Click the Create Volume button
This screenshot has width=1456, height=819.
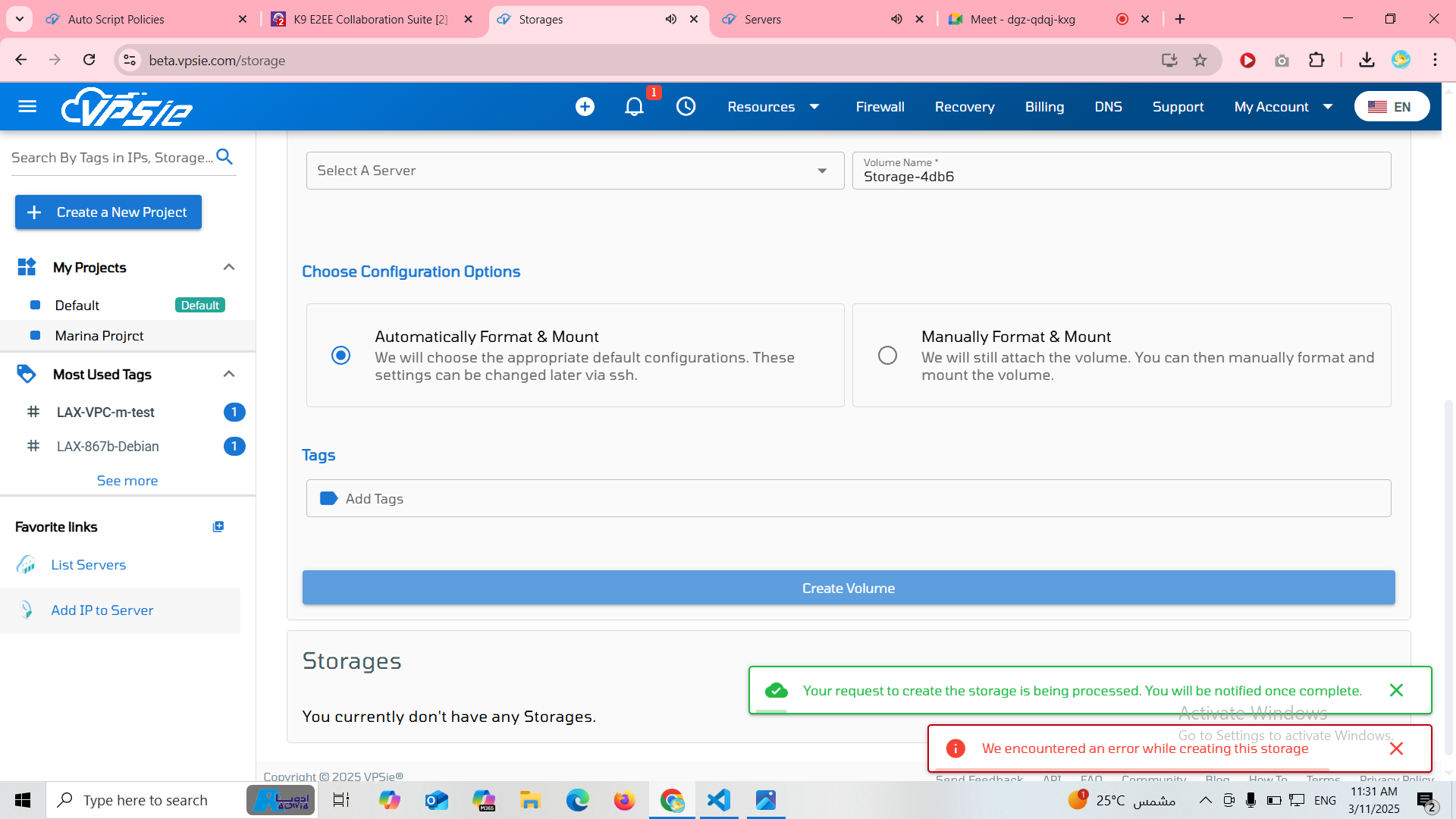848,588
